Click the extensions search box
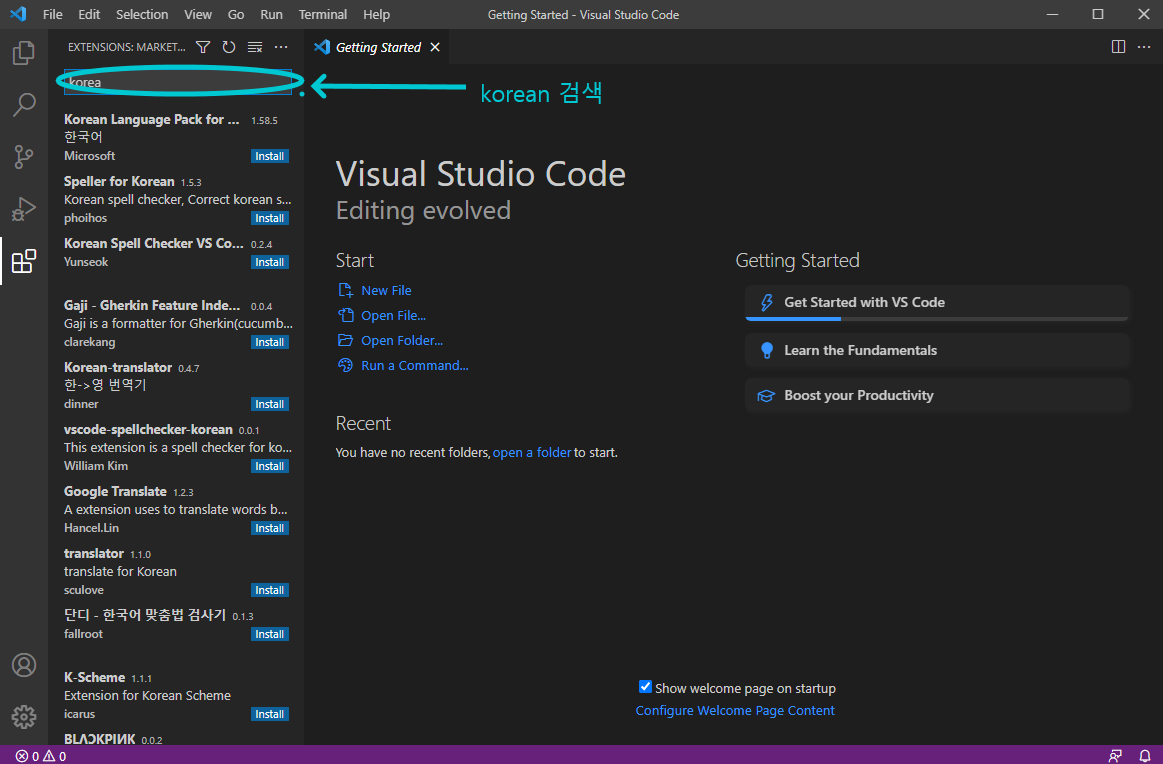Image resolution: width=1163 pixels, height=764 pixels. pyautogui.click(x=177, y=82)
